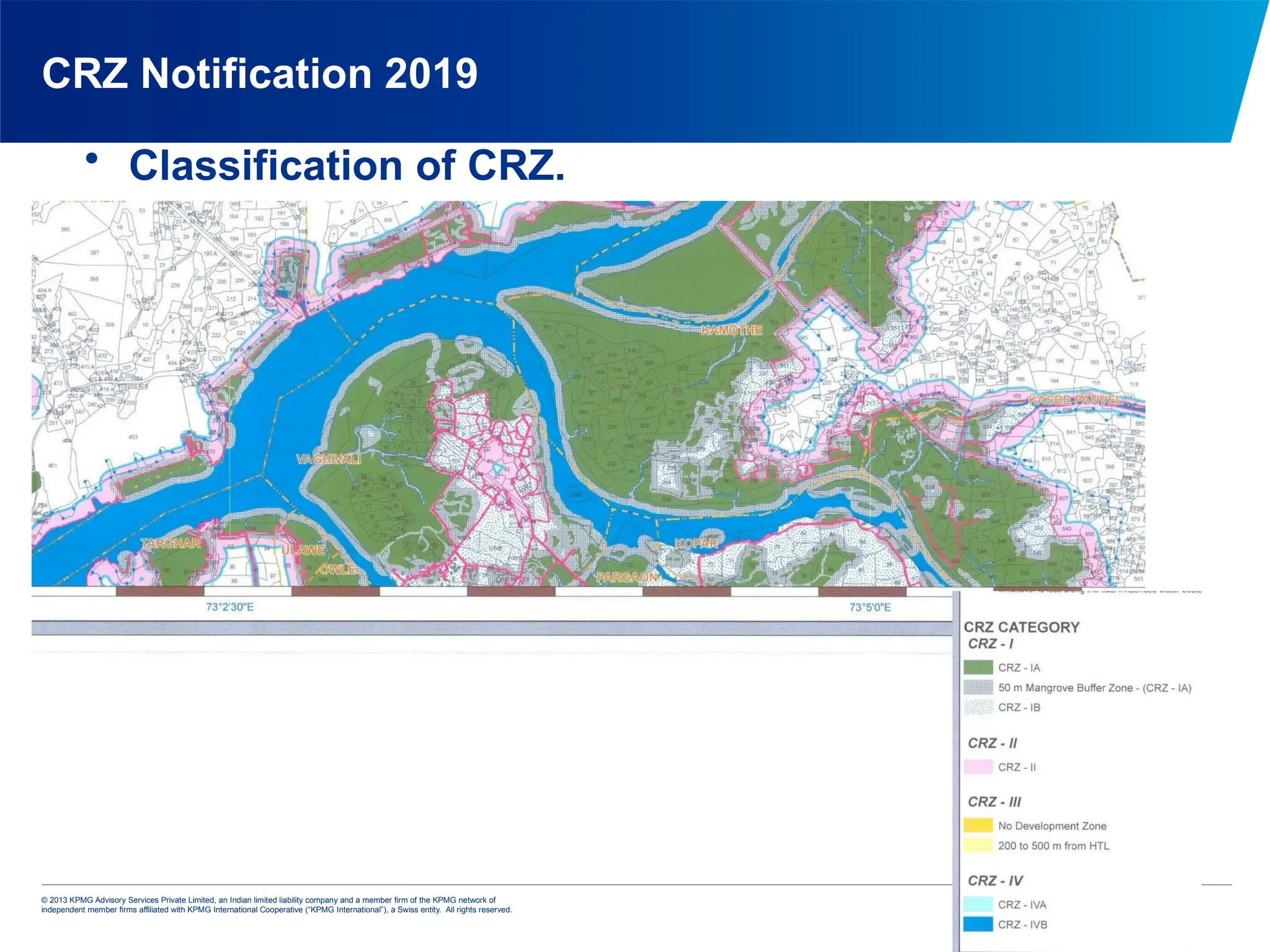This screenshot has height=952, width=1270.
Task: Click the yellow No Development Zone swatch
Action: (x=978, y=826)
